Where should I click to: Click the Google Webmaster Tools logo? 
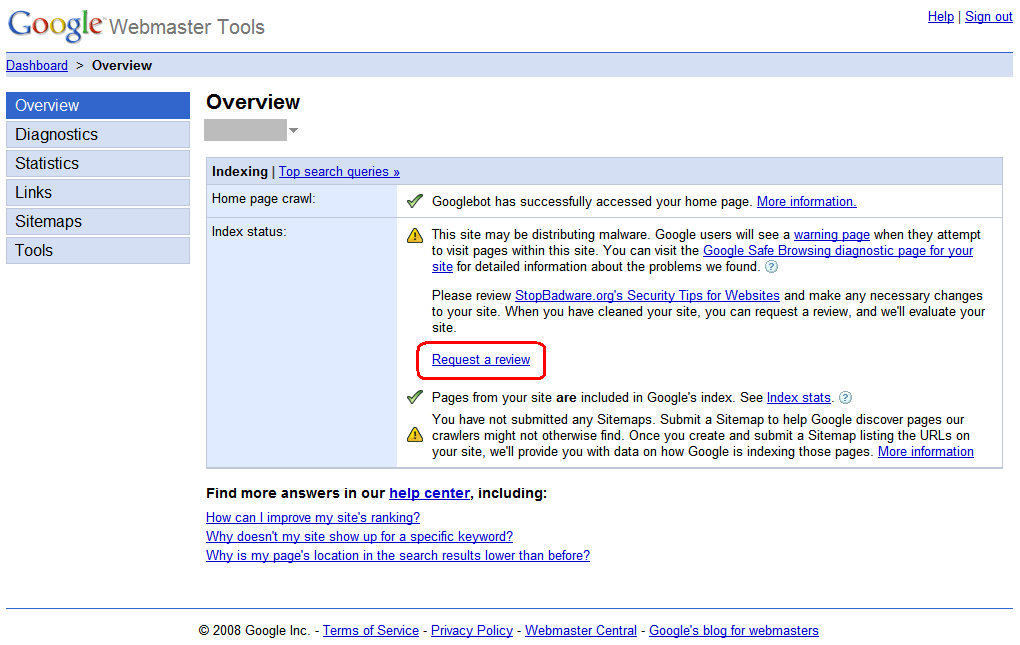[x=136, y=26]
